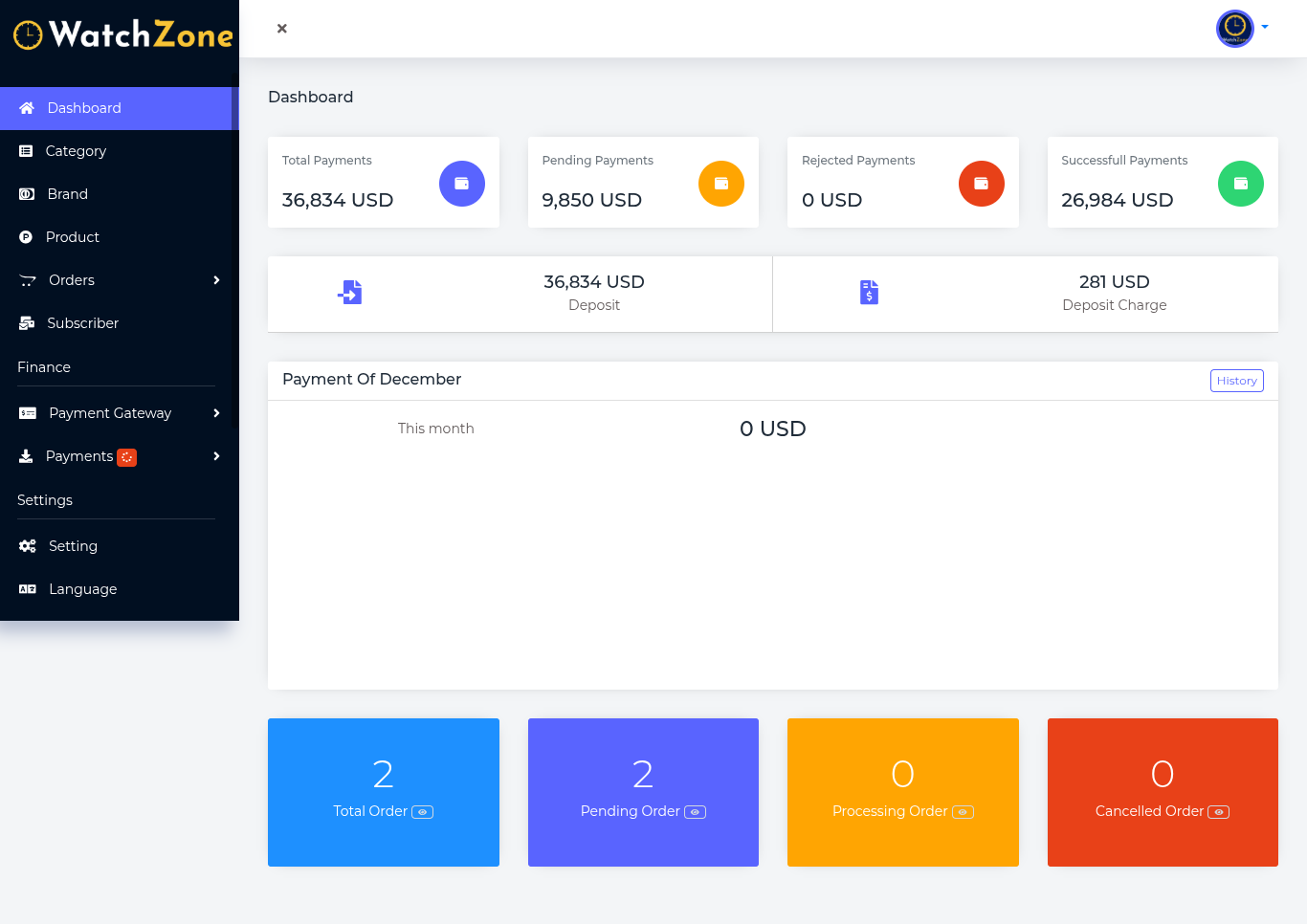
Task: Click the Deposit file import icon
Action: coord(350,293)
